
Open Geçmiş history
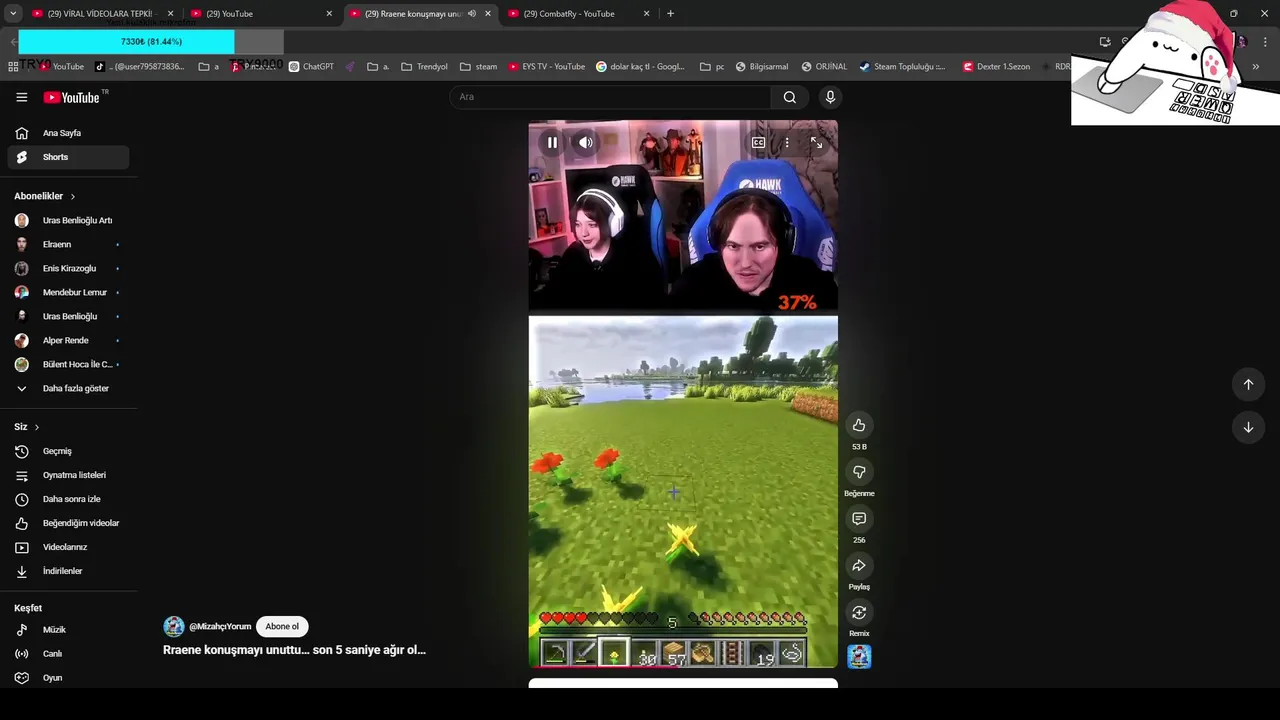(68, 451)
